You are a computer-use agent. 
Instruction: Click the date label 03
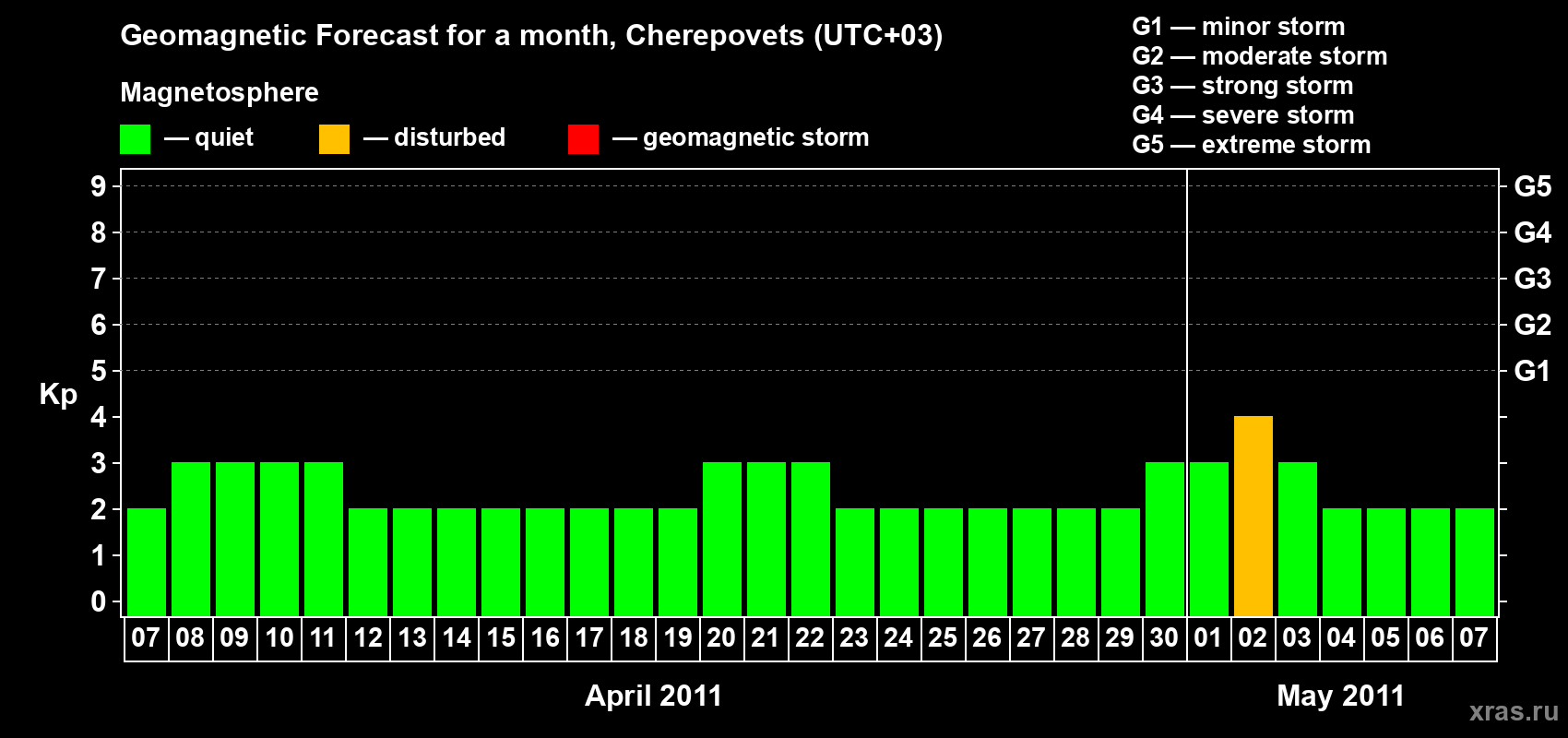1297,637
